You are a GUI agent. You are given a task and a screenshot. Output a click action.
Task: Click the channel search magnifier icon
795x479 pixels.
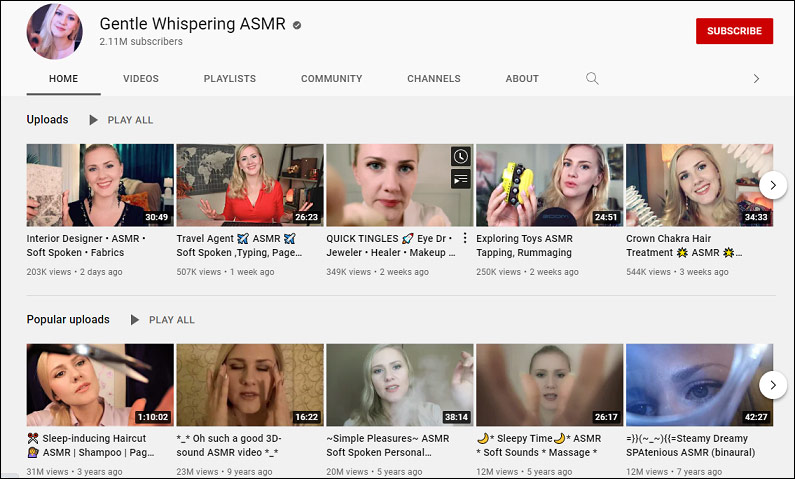(592, 79)
